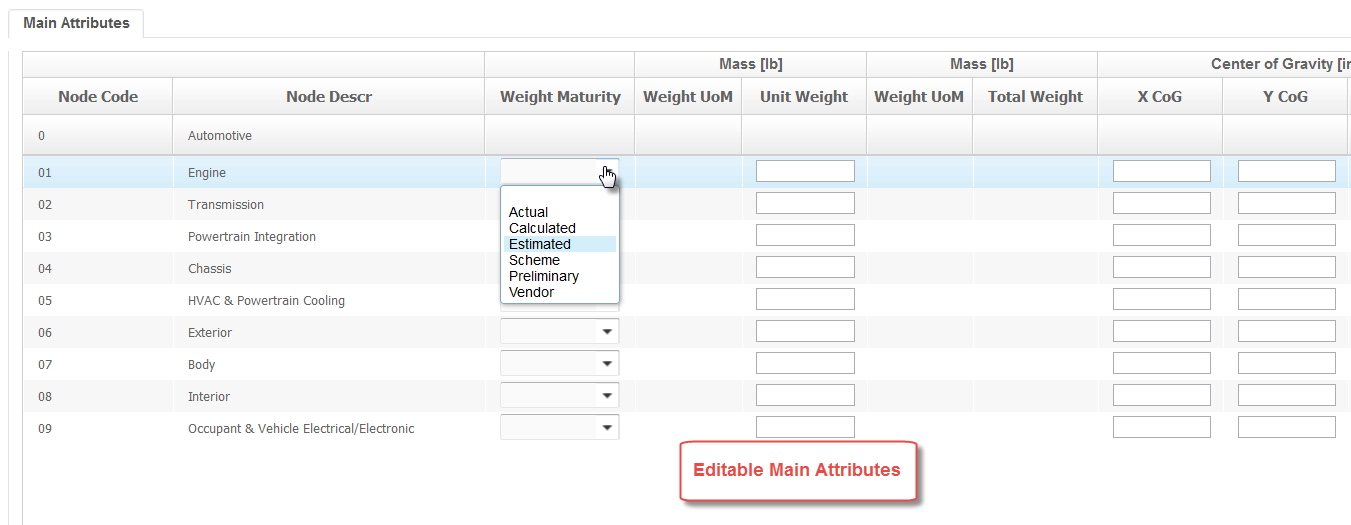Select Vendor in the maturity list

point(531,292)
